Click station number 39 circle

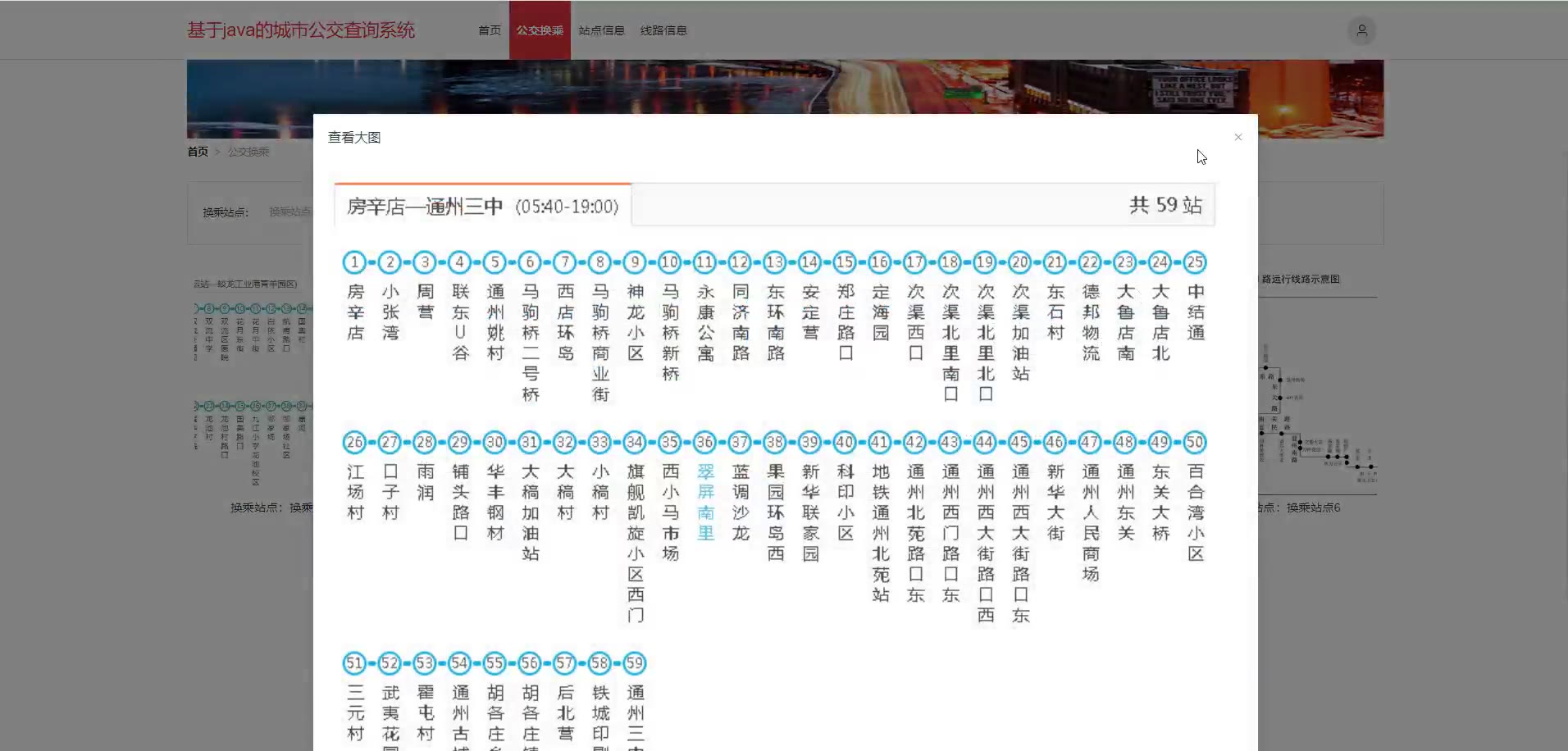tap(809, 443)
